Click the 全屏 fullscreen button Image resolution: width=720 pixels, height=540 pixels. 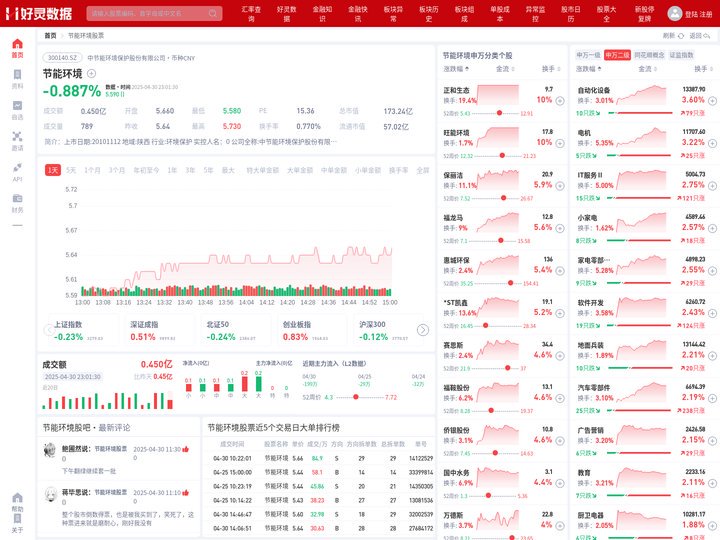pyautogui.click(x=423, y=170)
